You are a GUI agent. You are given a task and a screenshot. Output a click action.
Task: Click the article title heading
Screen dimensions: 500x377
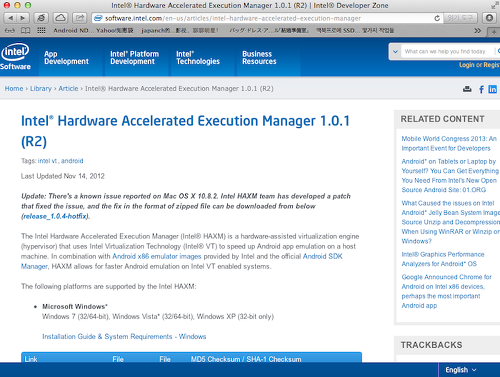[x=185, y=131]
